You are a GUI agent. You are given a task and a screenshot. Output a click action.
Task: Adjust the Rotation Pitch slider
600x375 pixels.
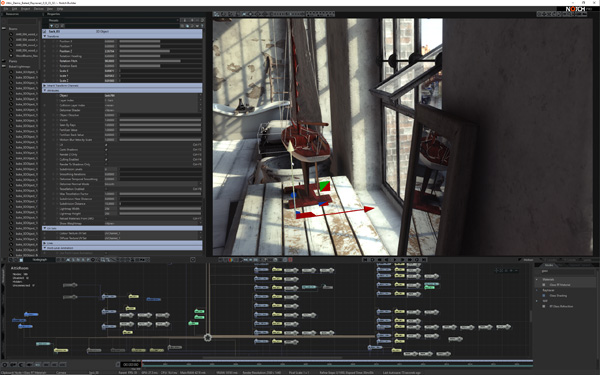coord(160,61)
